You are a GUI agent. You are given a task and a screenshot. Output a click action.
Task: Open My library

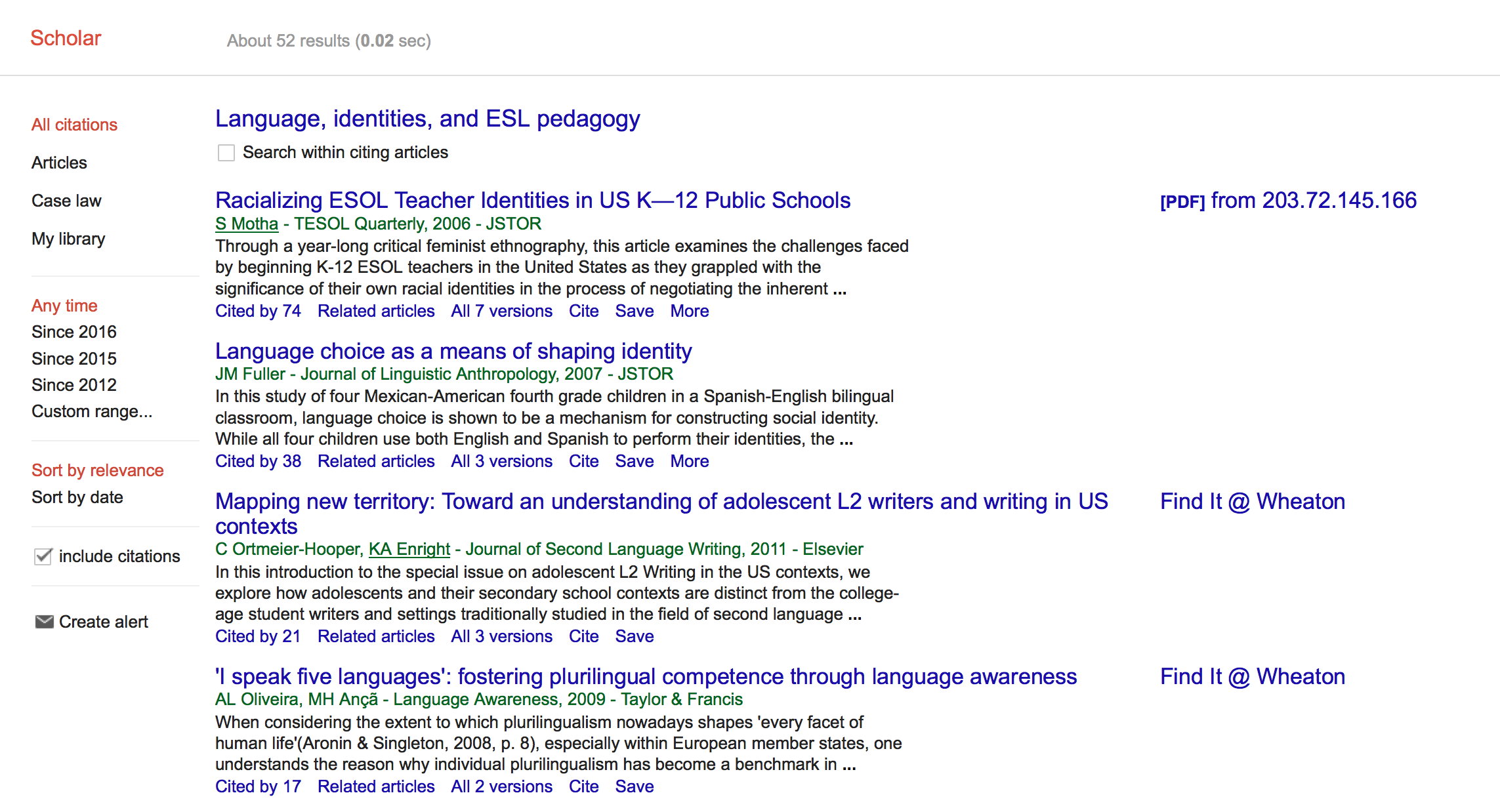click(68, 239)
